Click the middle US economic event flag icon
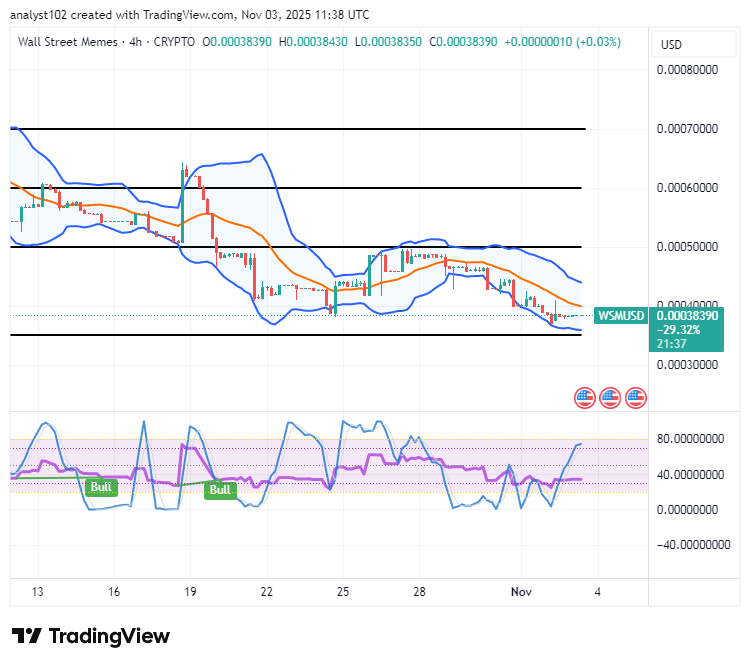 (x=610, y=398)
